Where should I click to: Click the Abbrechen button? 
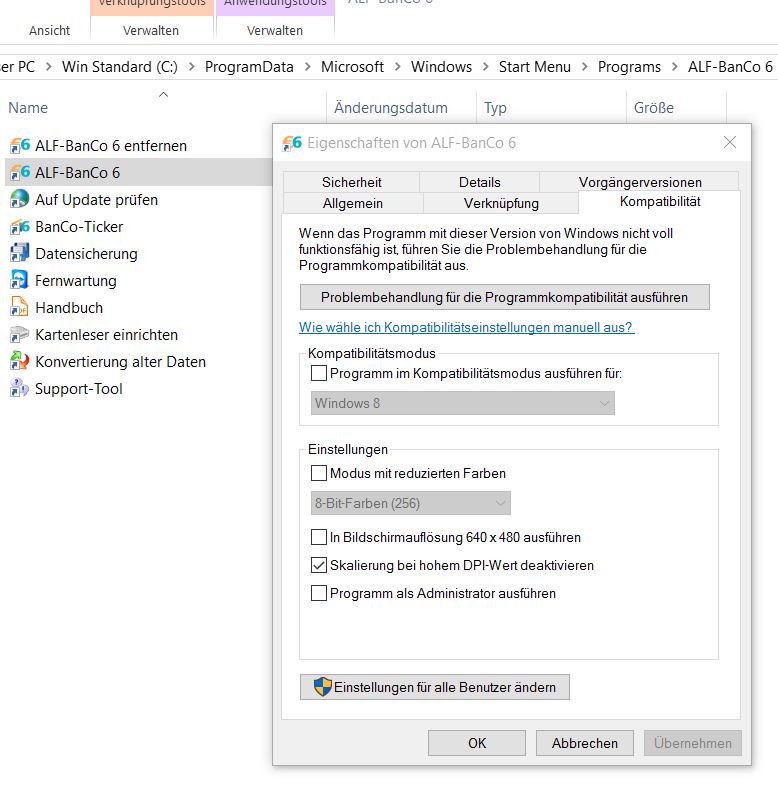(x=584, y=743)
